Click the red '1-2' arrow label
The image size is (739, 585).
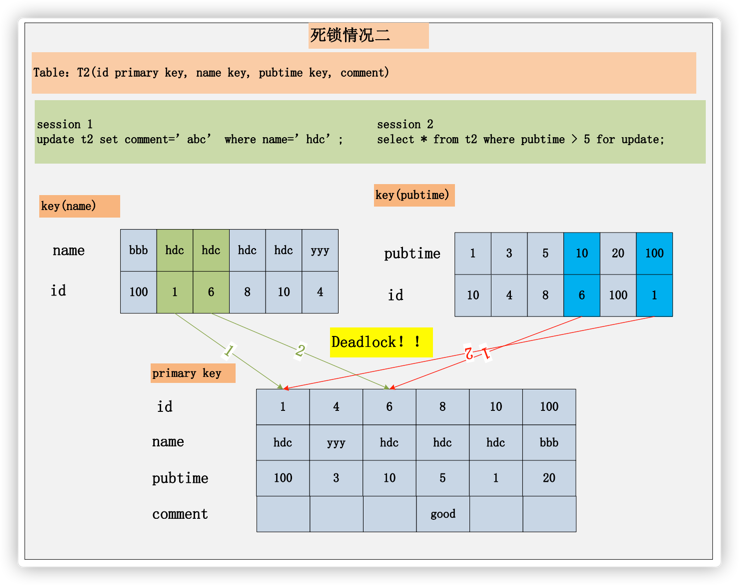click(477, 353)
